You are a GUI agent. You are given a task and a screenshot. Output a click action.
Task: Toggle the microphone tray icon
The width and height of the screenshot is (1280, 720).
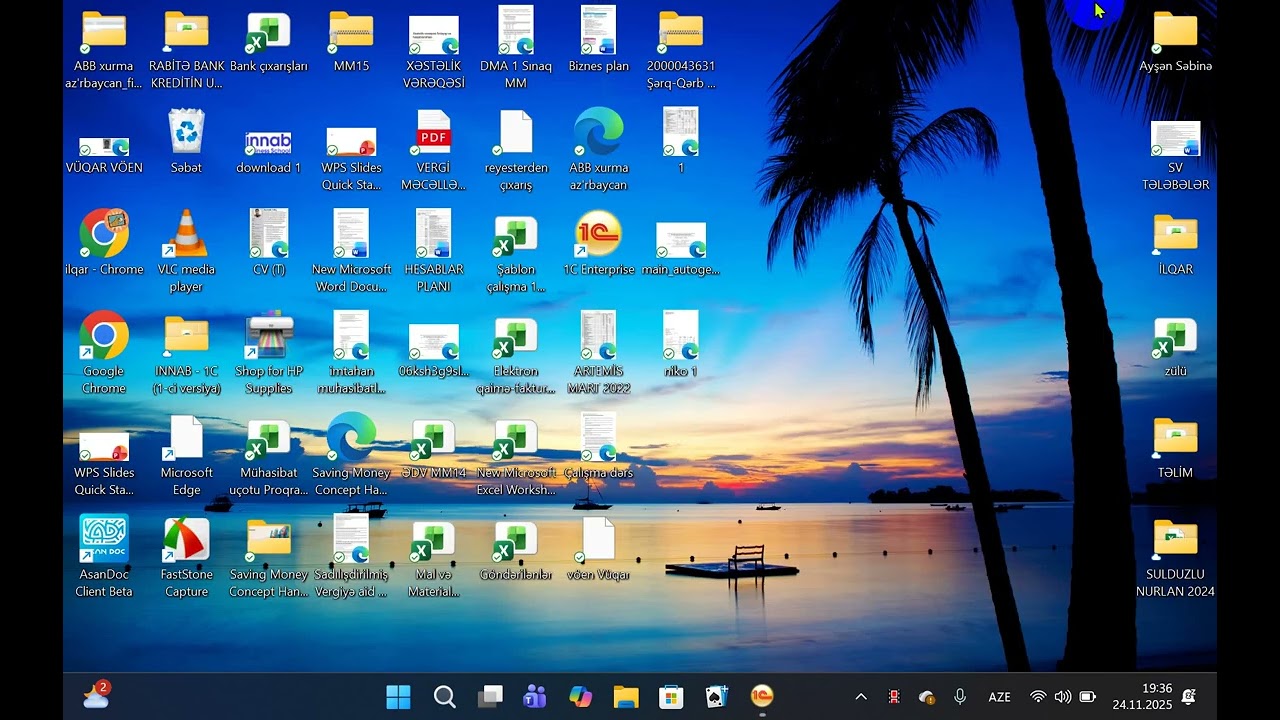pos(960,697)
